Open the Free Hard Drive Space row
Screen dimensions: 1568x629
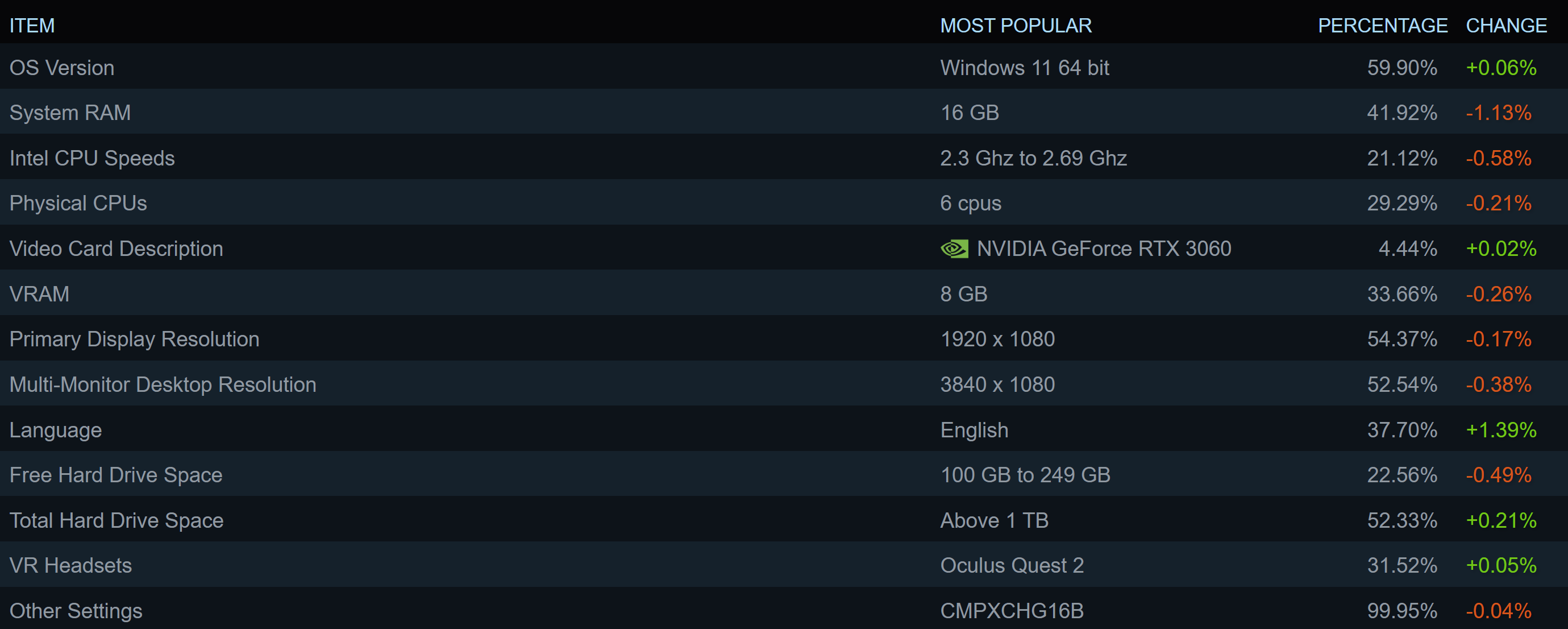(115, 475)
